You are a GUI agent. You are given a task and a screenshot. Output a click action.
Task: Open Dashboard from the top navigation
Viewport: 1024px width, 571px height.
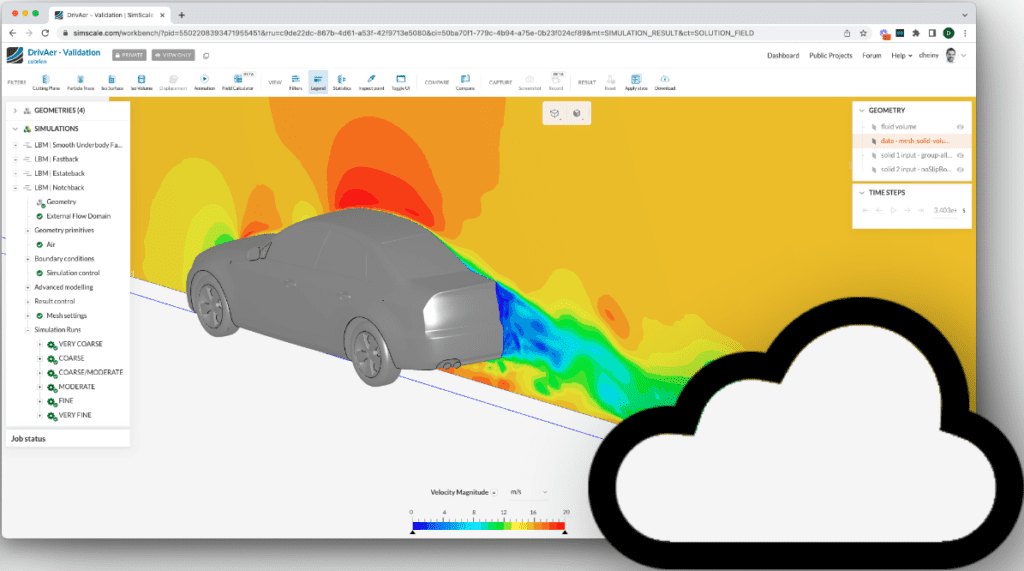783,56
